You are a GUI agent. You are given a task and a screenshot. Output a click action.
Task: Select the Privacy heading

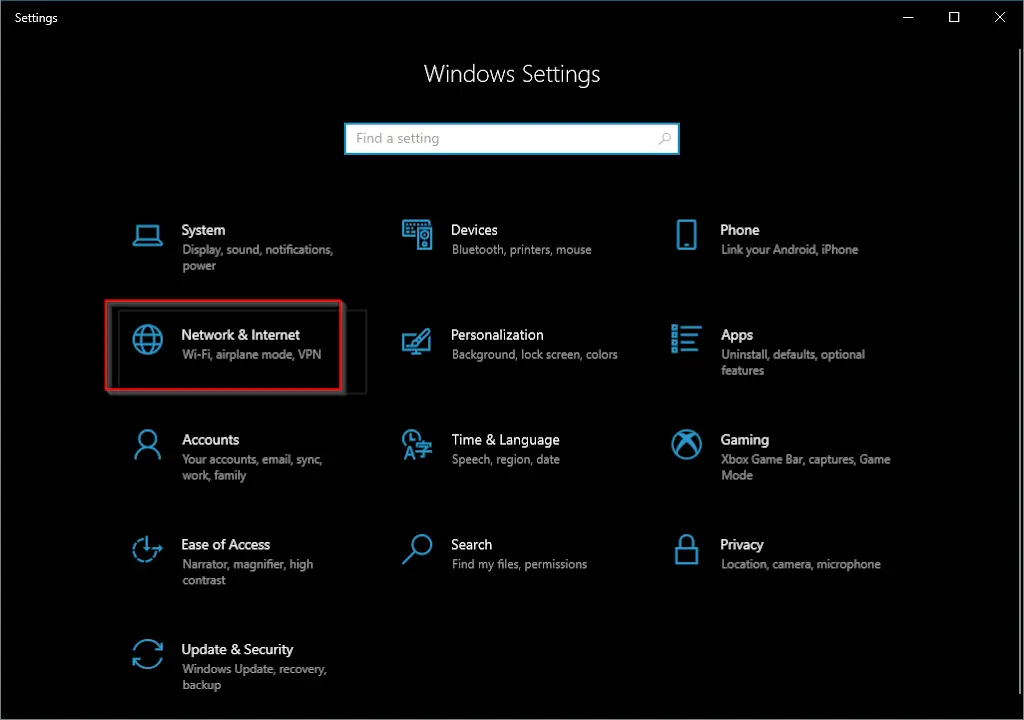(741, 545)
